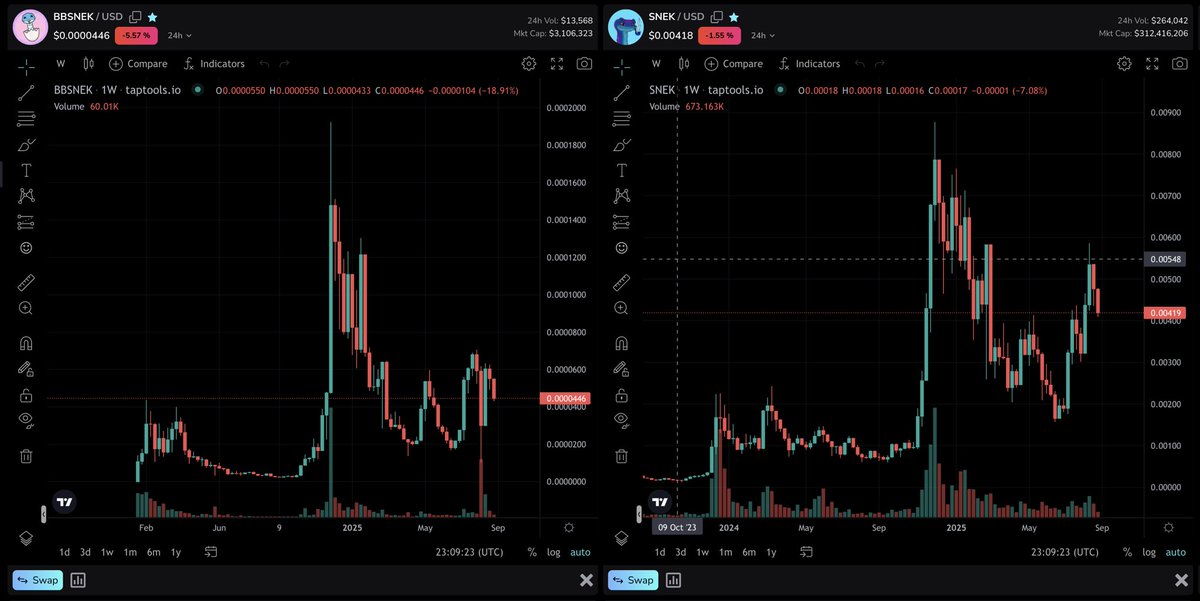Select 1m range in BBSNEK chart
The image size is (1200, 601).
coord(130,552)
